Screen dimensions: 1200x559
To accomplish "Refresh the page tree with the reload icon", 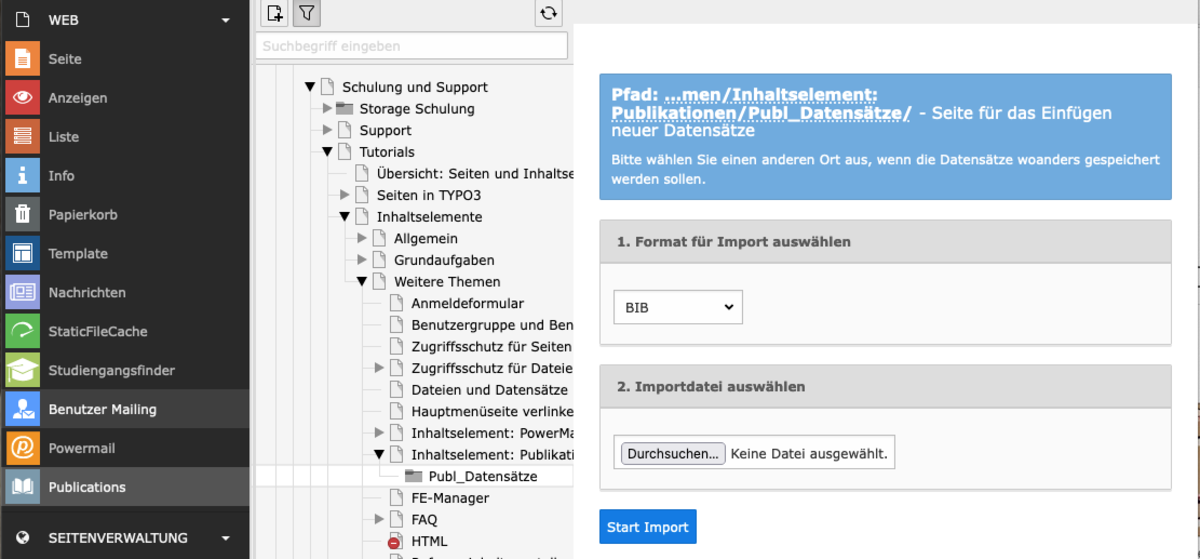I will 548,13.
